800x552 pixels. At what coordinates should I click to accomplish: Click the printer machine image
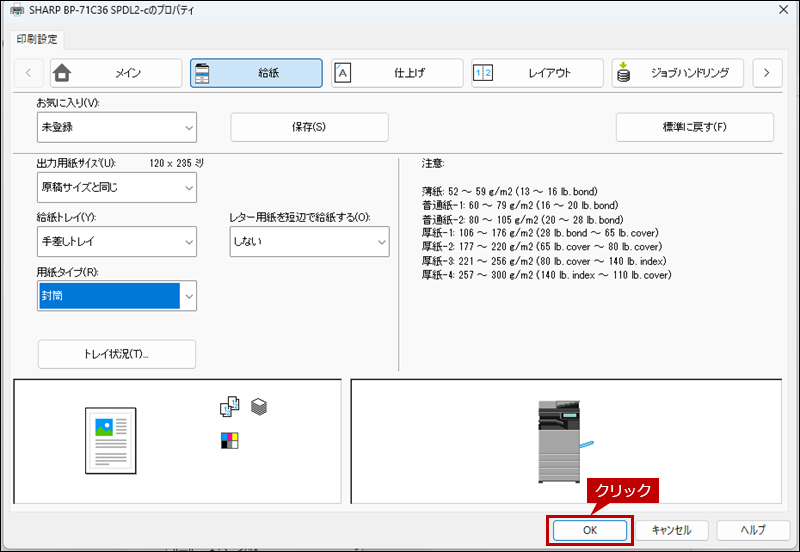[x=560, y=438]
